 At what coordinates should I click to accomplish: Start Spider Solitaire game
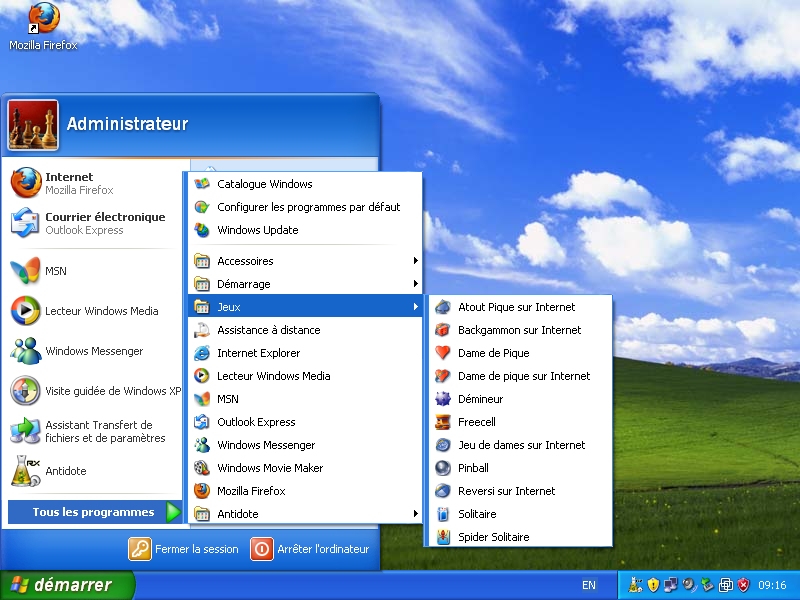click(x=493, y=537)
